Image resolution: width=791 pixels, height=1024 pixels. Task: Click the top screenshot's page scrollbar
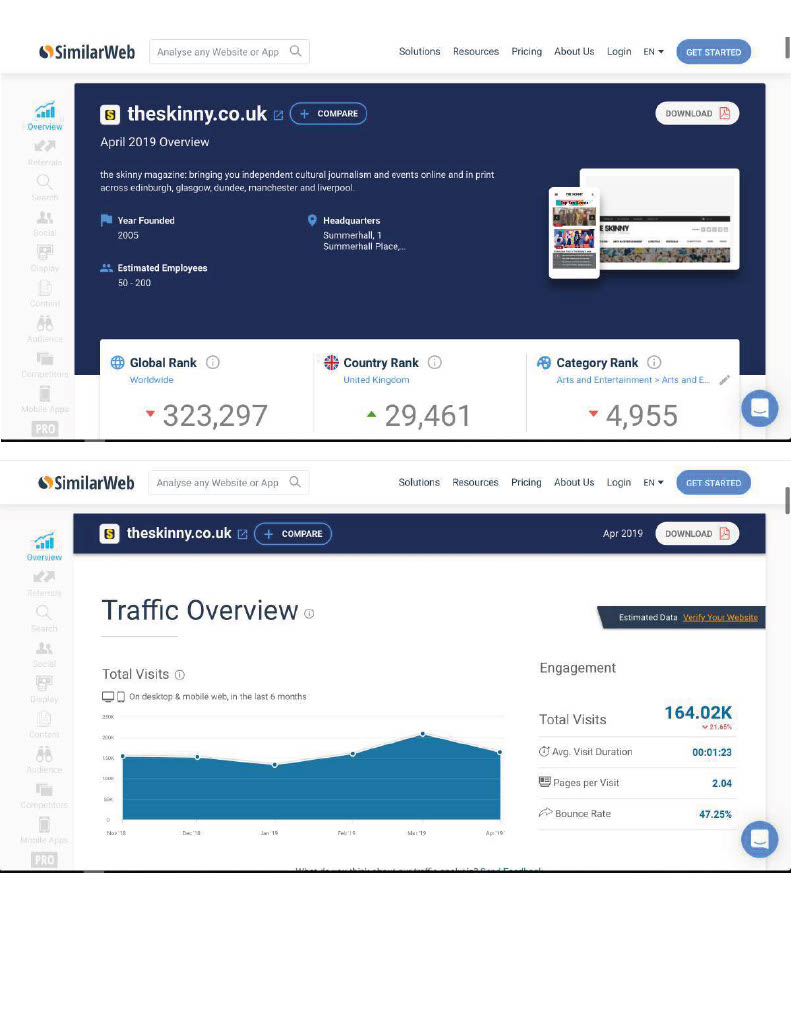click(787, 48)
